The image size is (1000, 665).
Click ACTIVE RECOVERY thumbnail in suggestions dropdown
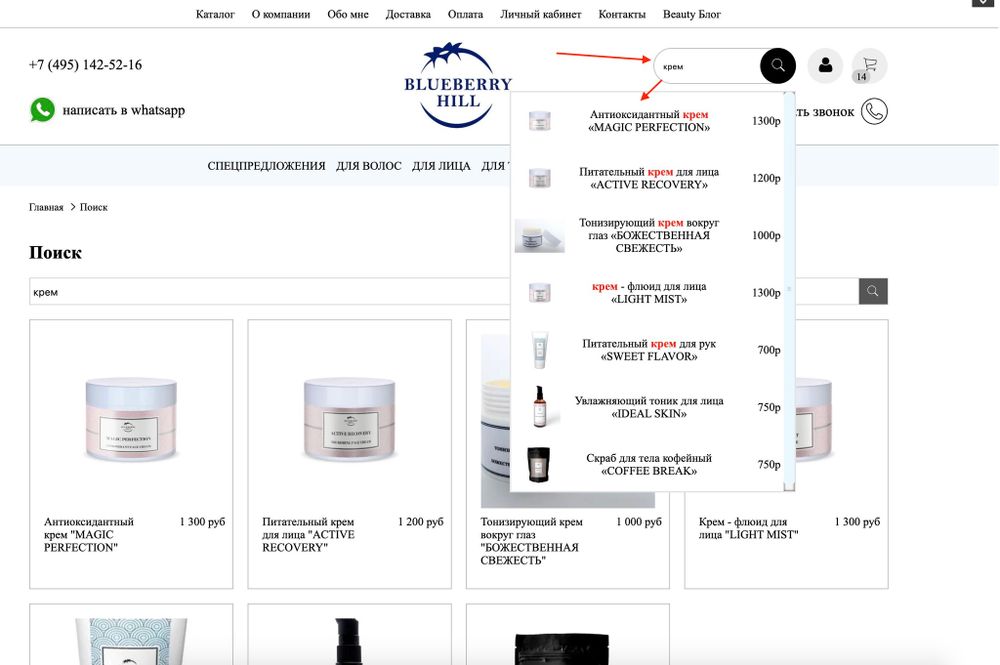pyautogui.click(x=540, y=178)
